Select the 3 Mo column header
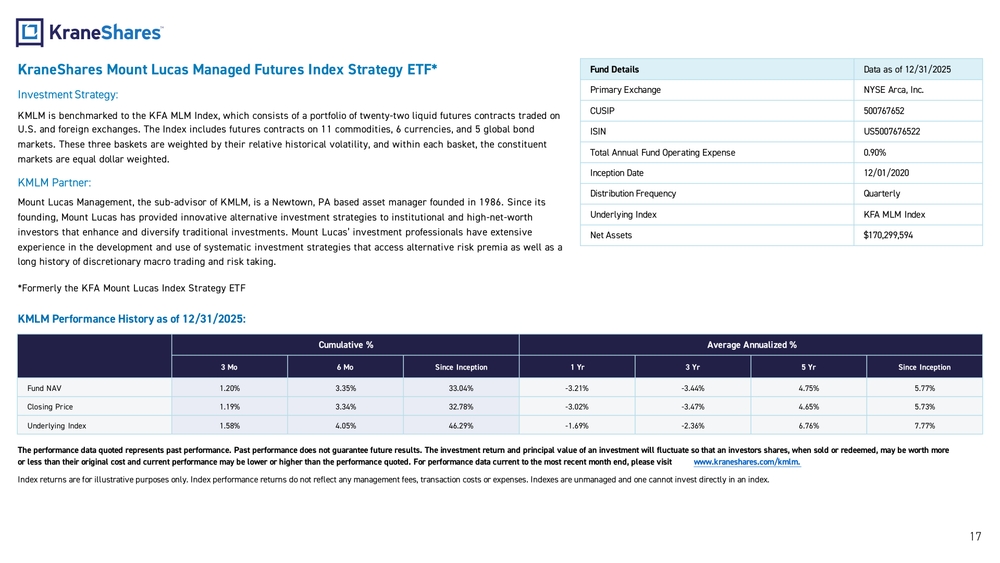This screenshot has width=1000, height=563. 230,367
